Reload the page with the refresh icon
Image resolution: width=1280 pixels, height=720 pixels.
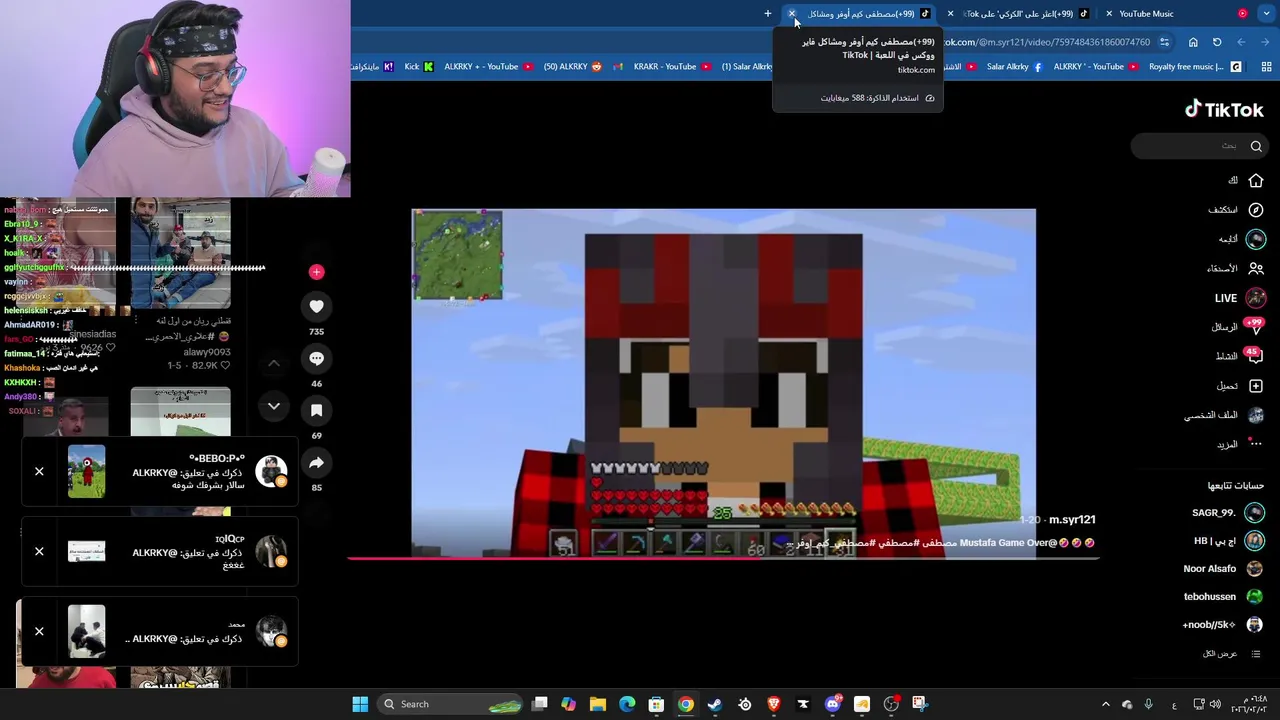click(1217, 42)
